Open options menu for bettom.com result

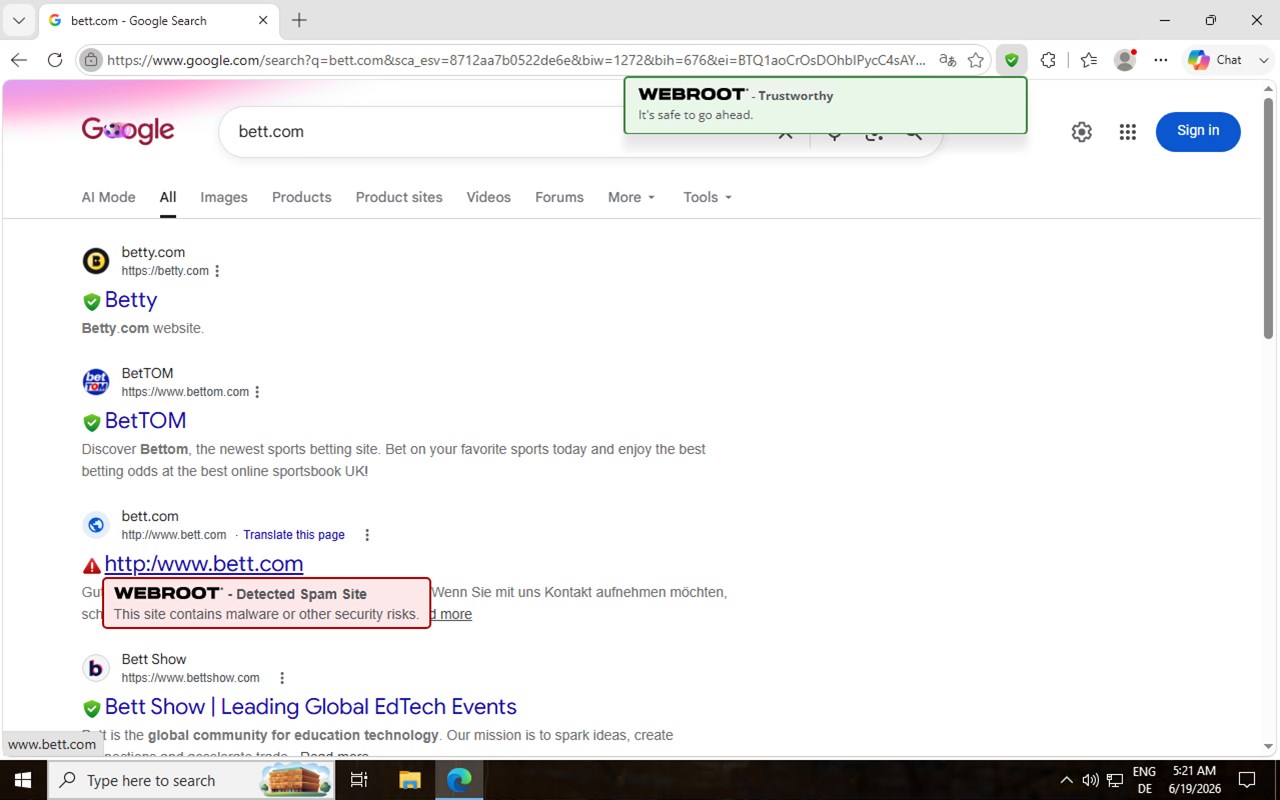[257, 392]
